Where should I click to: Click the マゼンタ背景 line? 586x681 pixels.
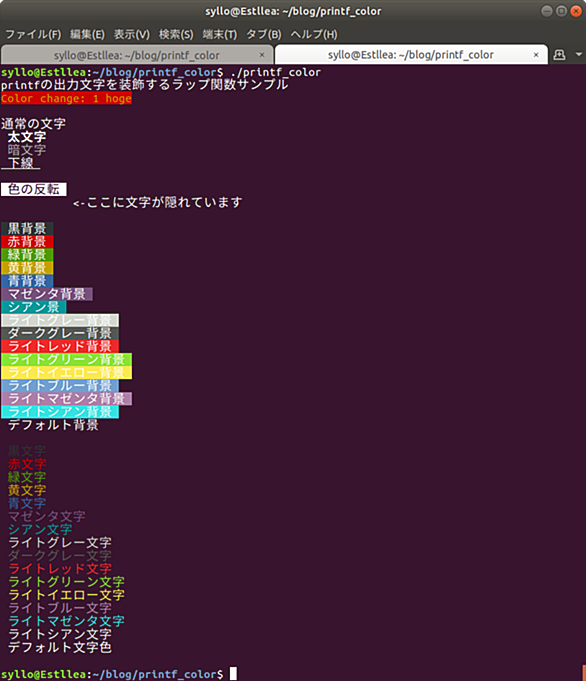click(47, 294)
